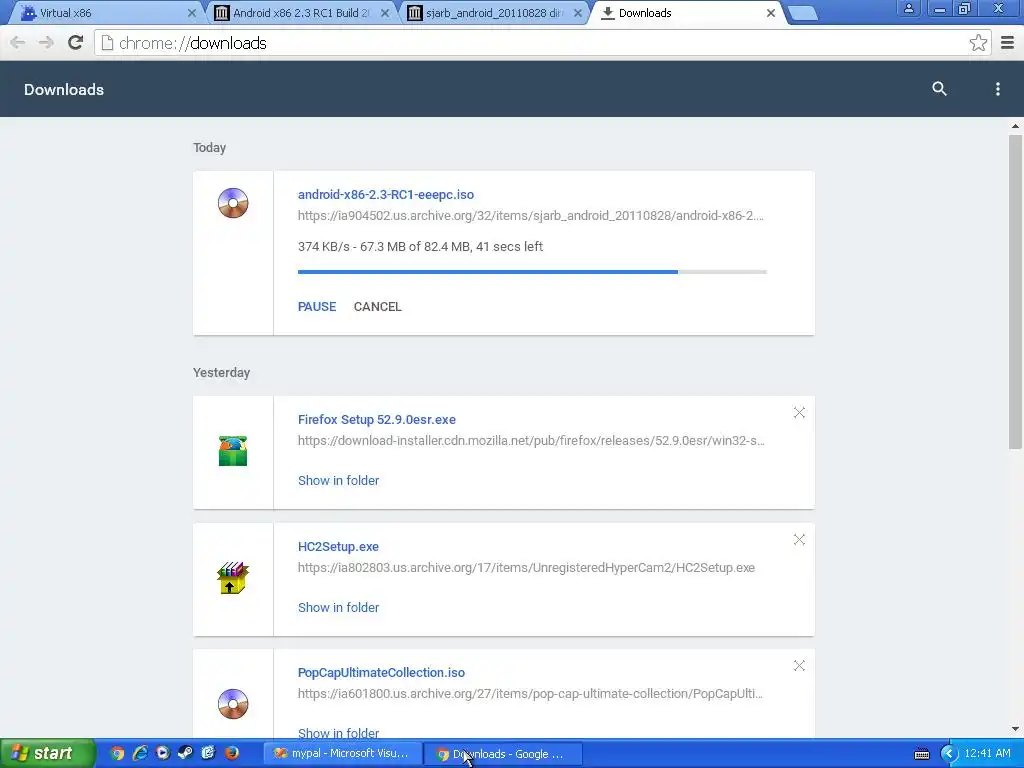Screen dimensions: 1024x768
Task: Show PopCapUltimateCollection.iso in folder
Action: (338, 733)
